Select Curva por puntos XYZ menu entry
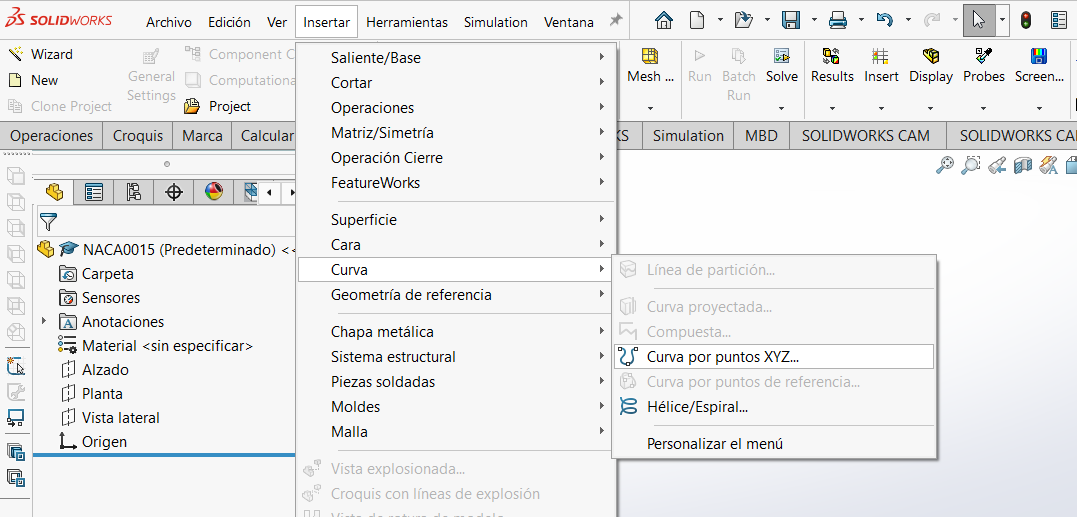Screen dimensions: 1077x517 [x=722, y=356]
